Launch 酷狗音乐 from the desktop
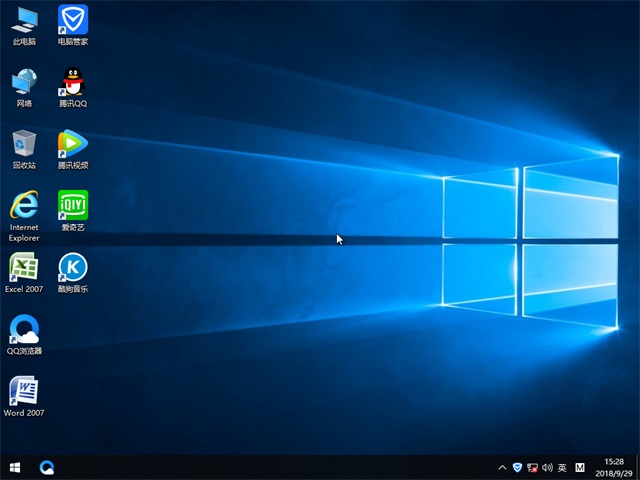The width and height of the screenshot is (640, 480). tap(72, 268)
